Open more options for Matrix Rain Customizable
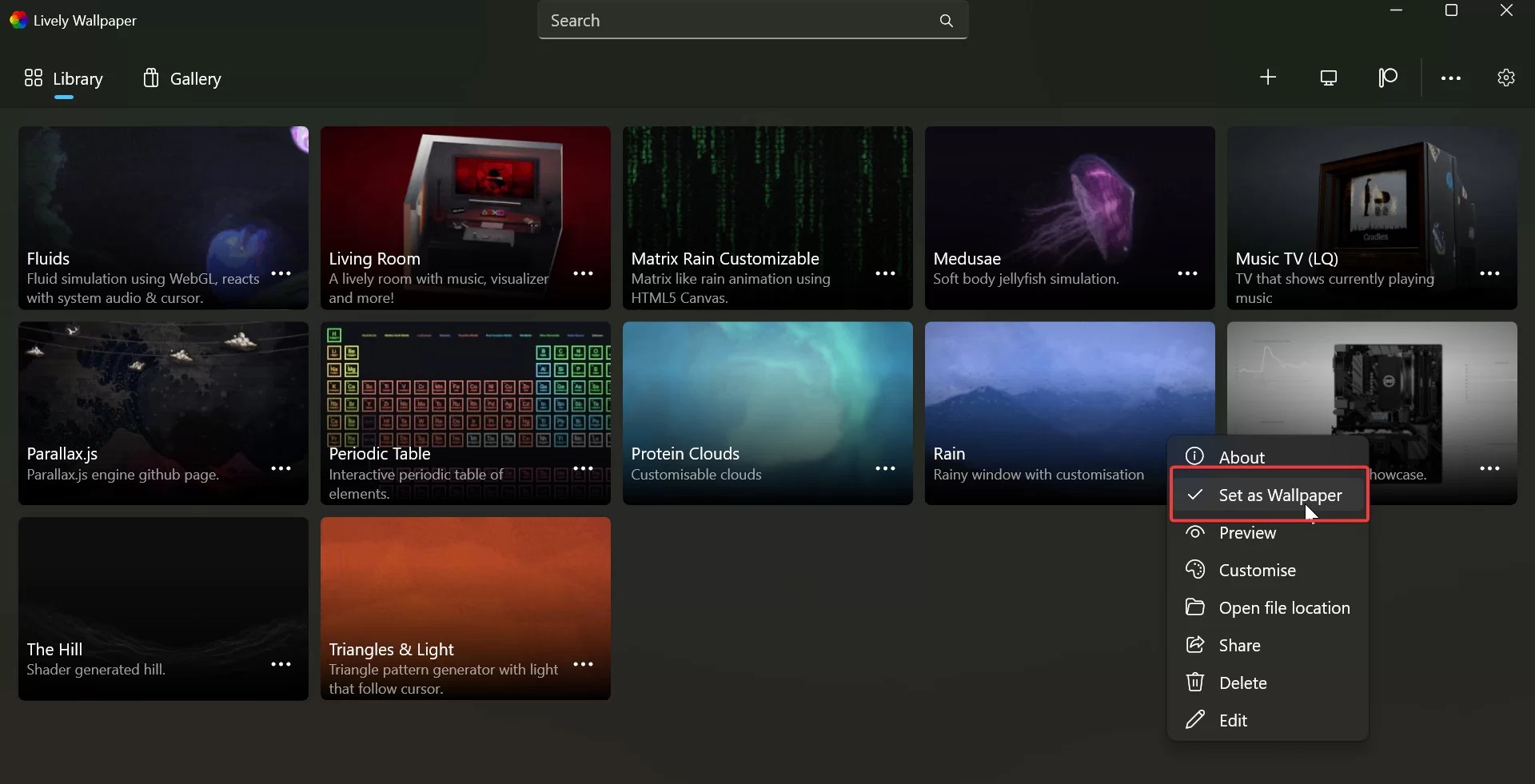Viewport: 1535px width, 784px height. click(x=885, y=273)
